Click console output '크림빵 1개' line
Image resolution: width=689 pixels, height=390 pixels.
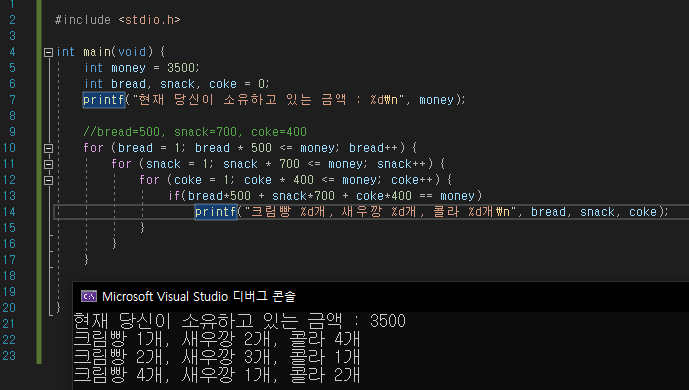[217, 339]
